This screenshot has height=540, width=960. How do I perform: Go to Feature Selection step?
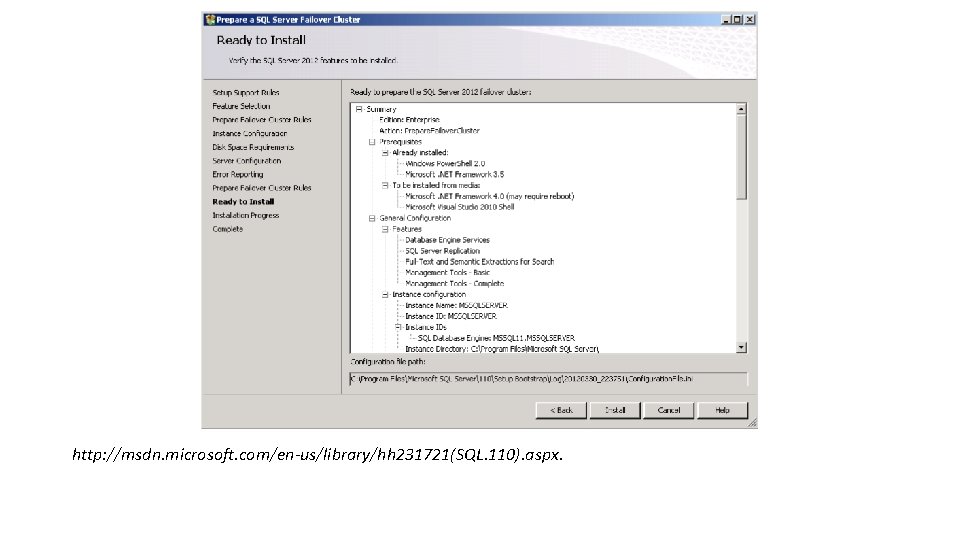pos(241,106)
